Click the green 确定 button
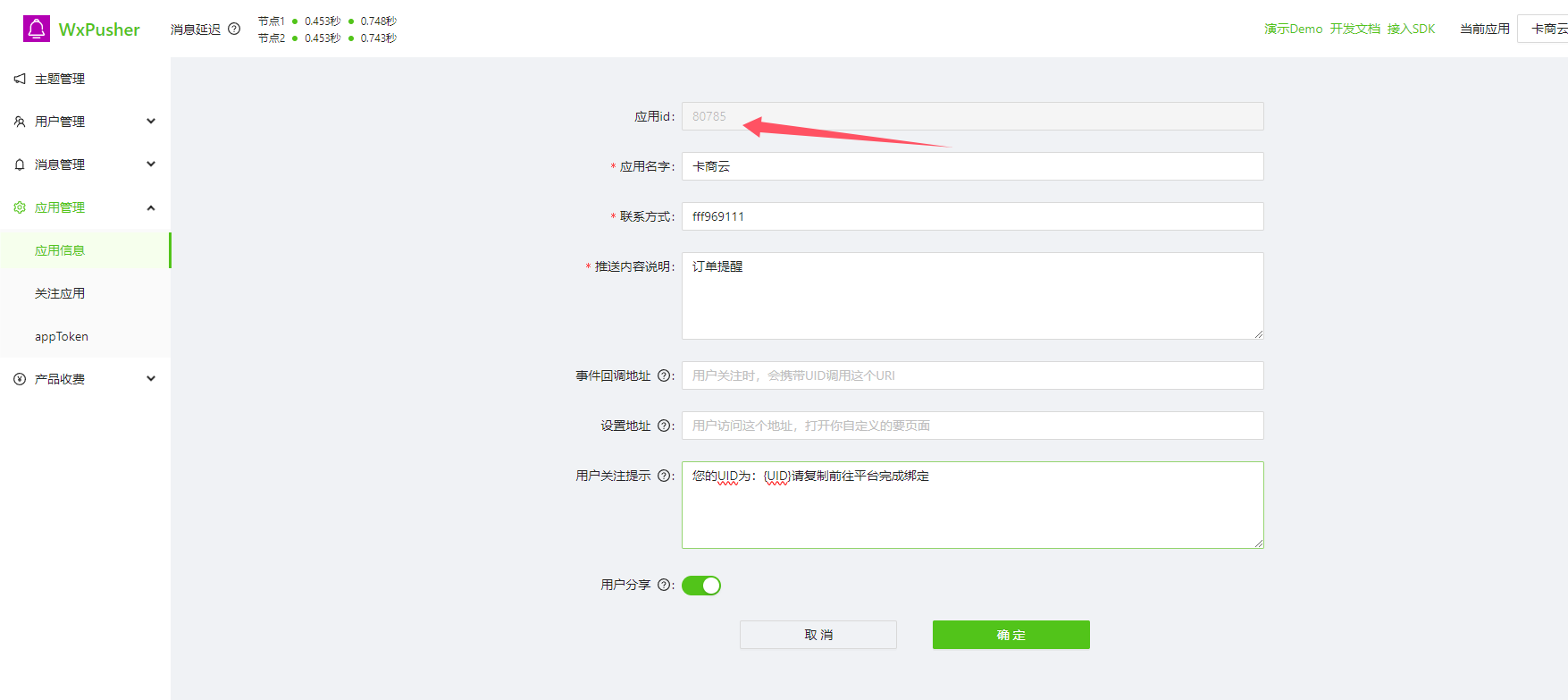 coord(1011,635)
